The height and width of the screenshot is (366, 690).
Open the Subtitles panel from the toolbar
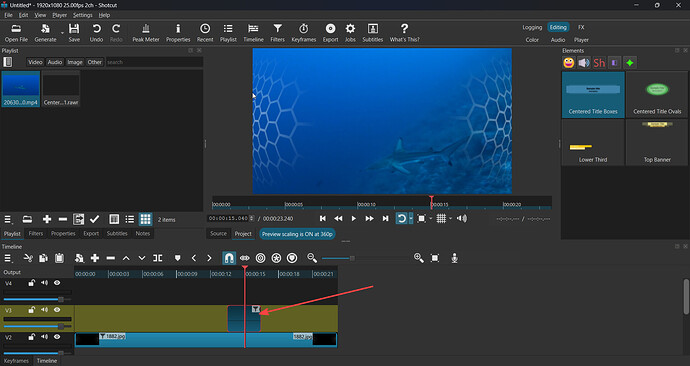click(x=372, y=33)
